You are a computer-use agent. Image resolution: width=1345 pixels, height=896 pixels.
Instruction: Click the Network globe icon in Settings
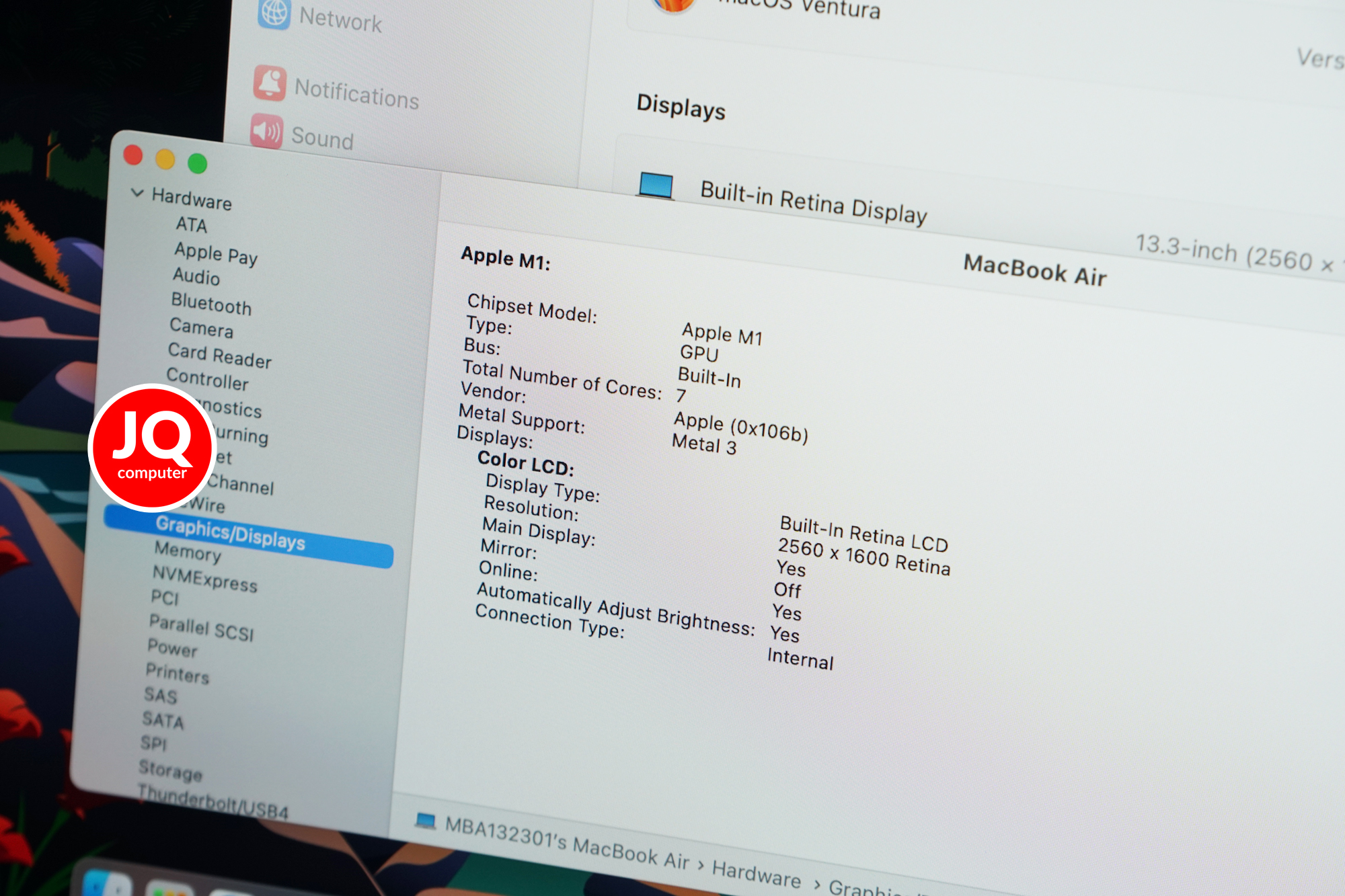click(274, 13)
